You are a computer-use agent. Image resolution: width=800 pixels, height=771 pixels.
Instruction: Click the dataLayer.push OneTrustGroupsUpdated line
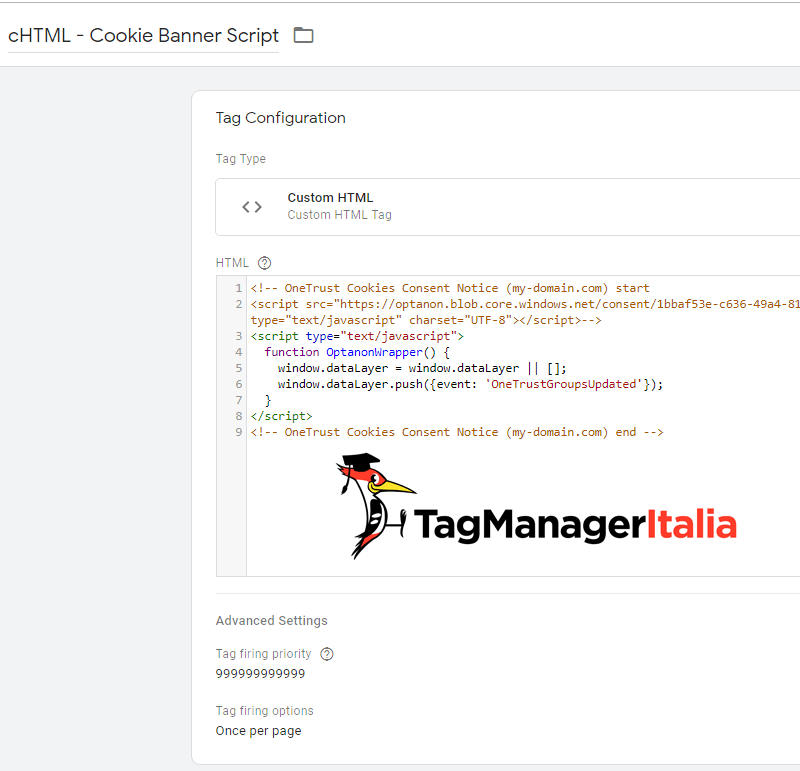[x=470, y=384]
